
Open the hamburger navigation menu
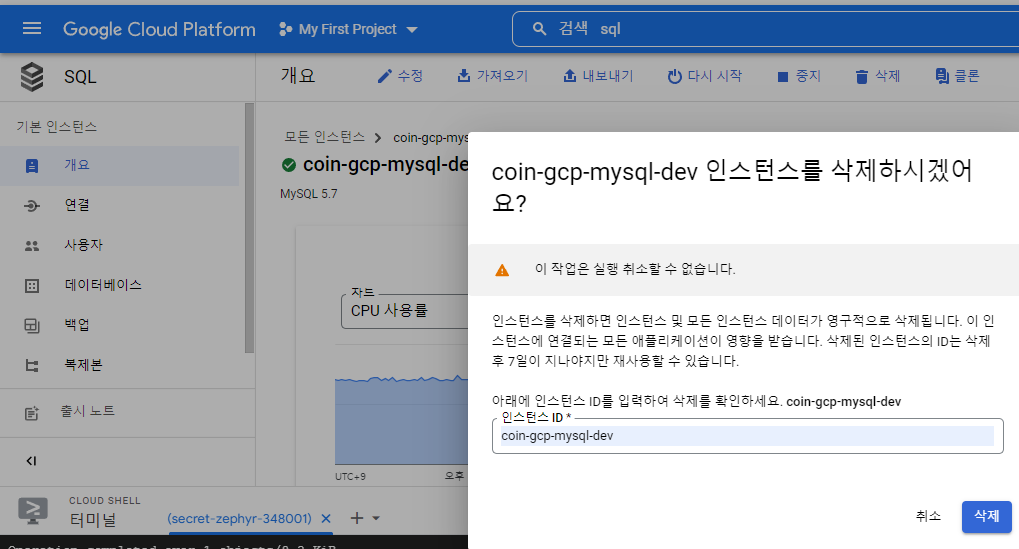coord(32,29)
